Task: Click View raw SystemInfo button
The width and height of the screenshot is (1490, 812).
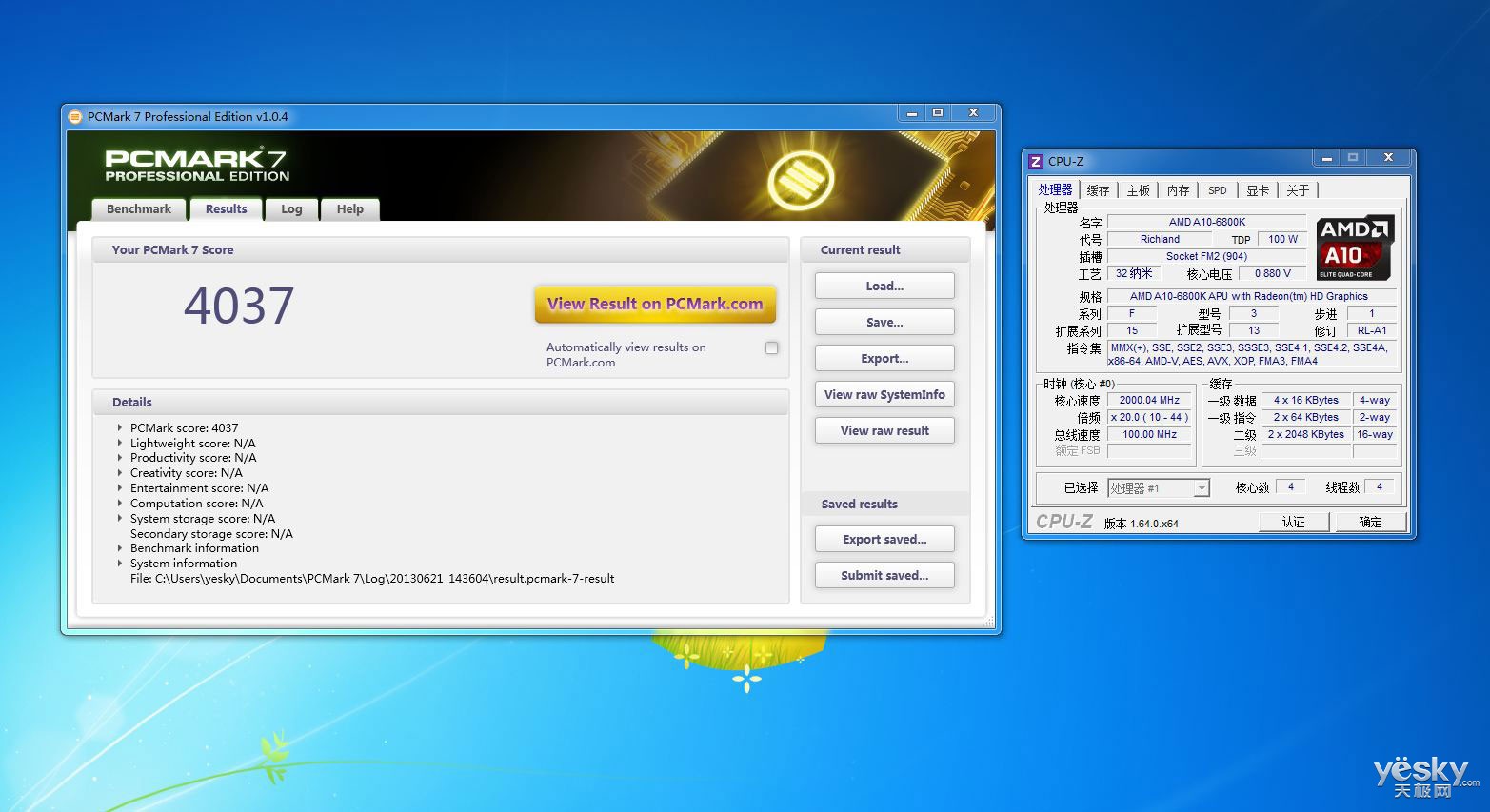Action: [x=884, y=394]
